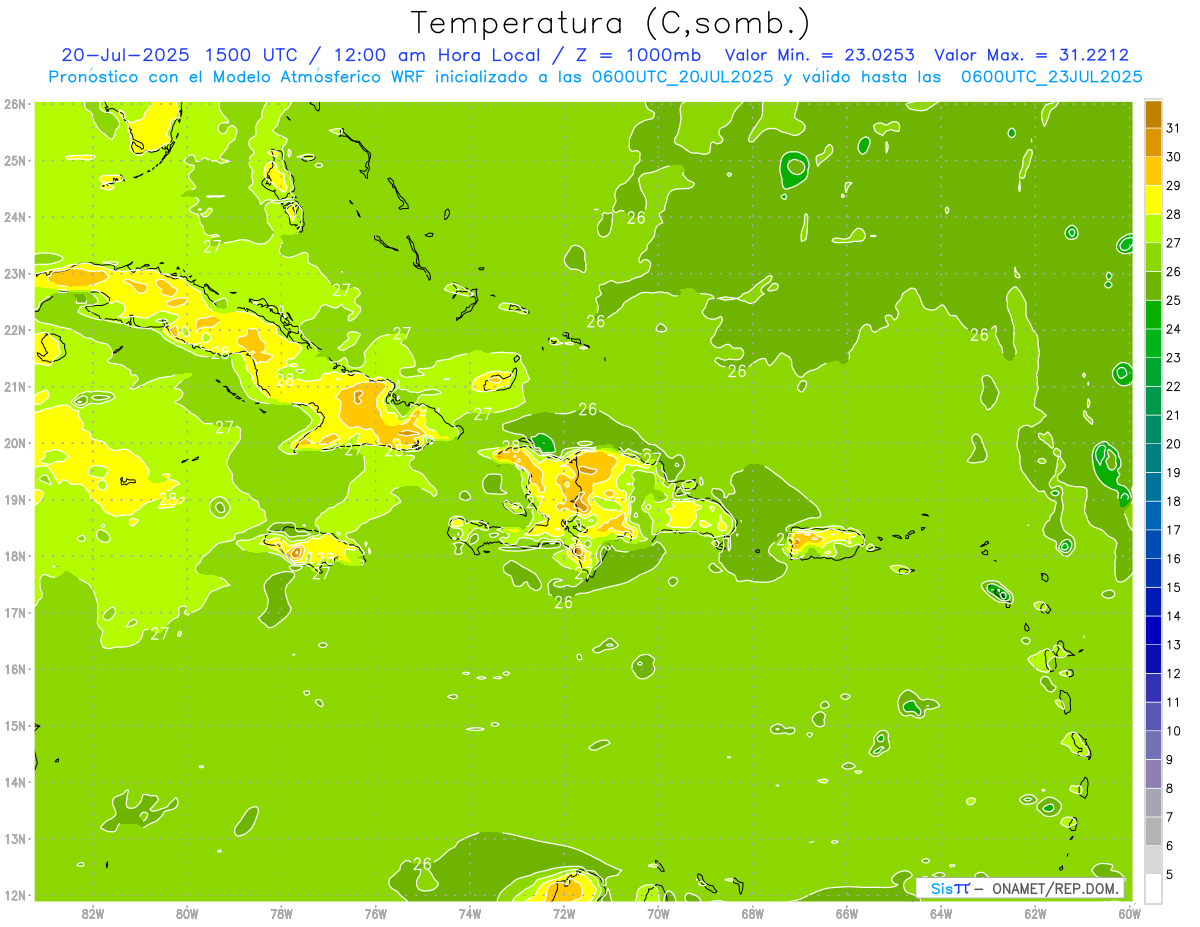Click the 82W longitude axis label
Screen dimensions: 1200x927
point(93,913)
